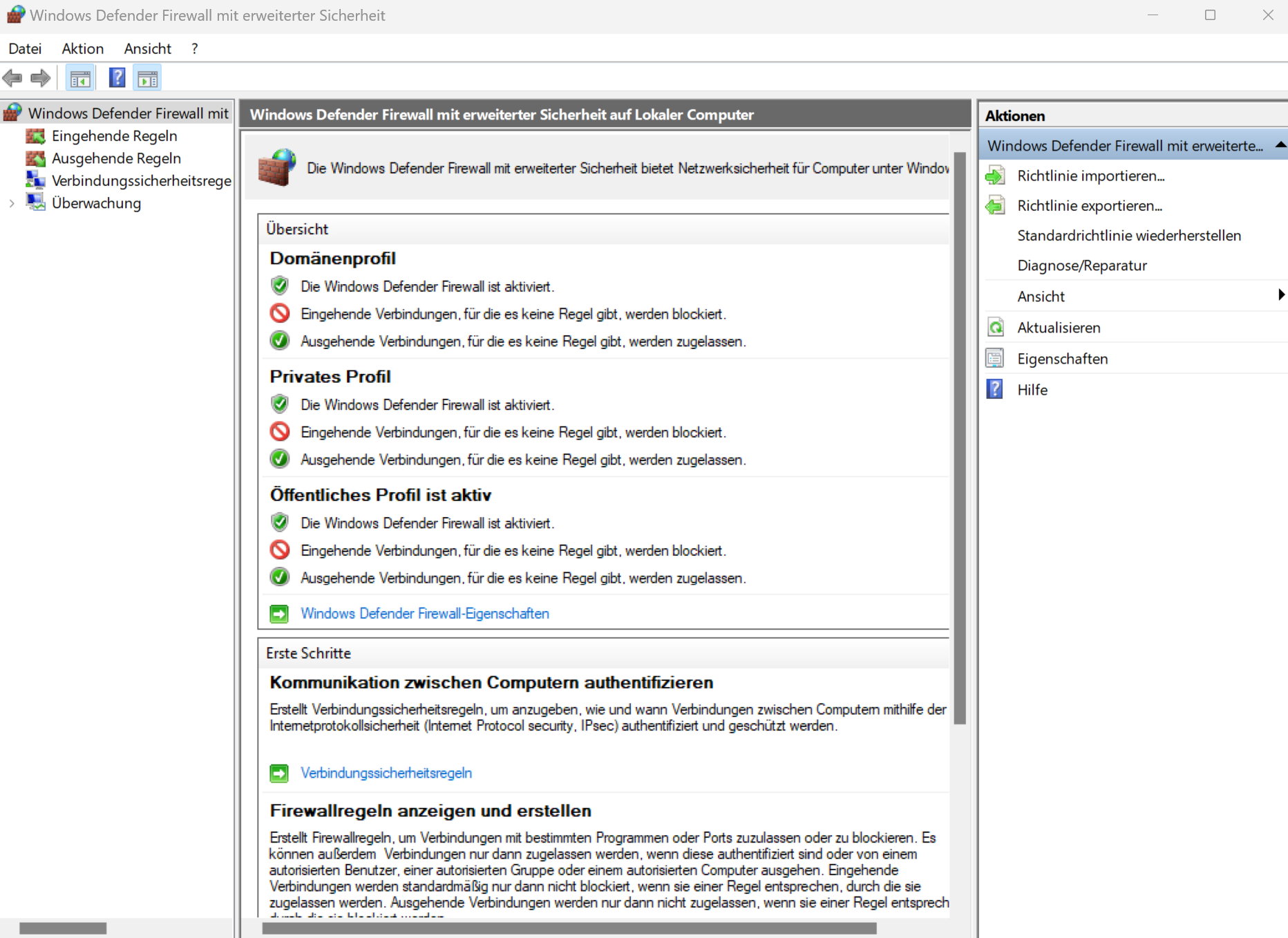
Task: Select Überwachung in the tree
Action: click(x=96, y=203)
